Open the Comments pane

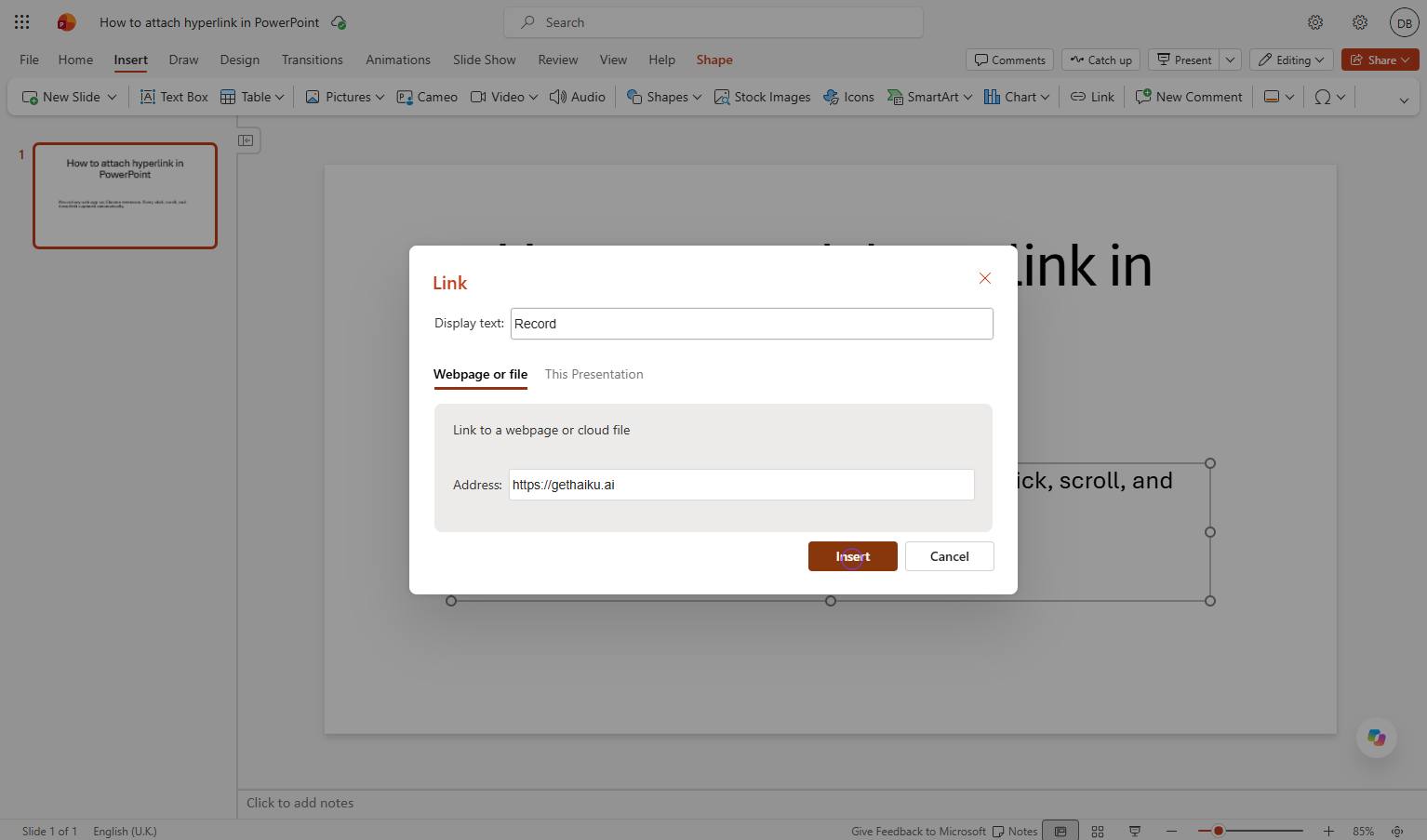point(1009,60)
